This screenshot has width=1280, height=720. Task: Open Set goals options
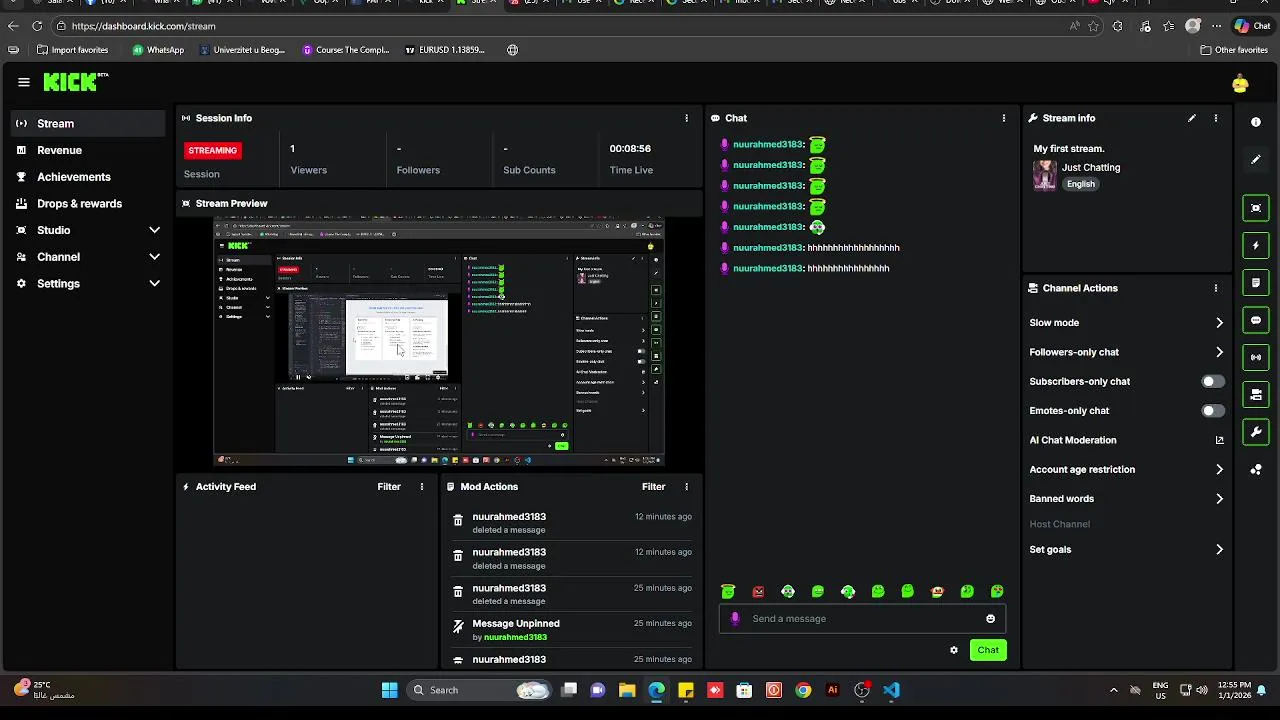coord(1126,550)
